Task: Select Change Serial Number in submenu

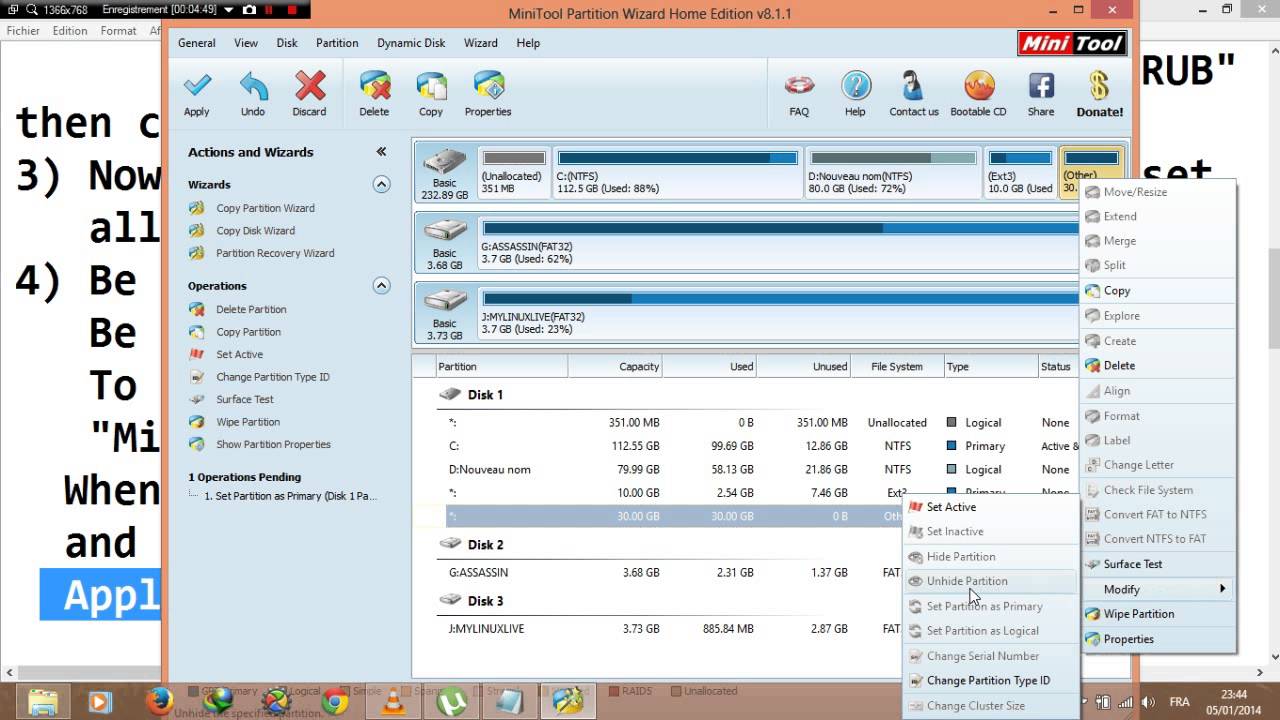Action: [990, 656]
